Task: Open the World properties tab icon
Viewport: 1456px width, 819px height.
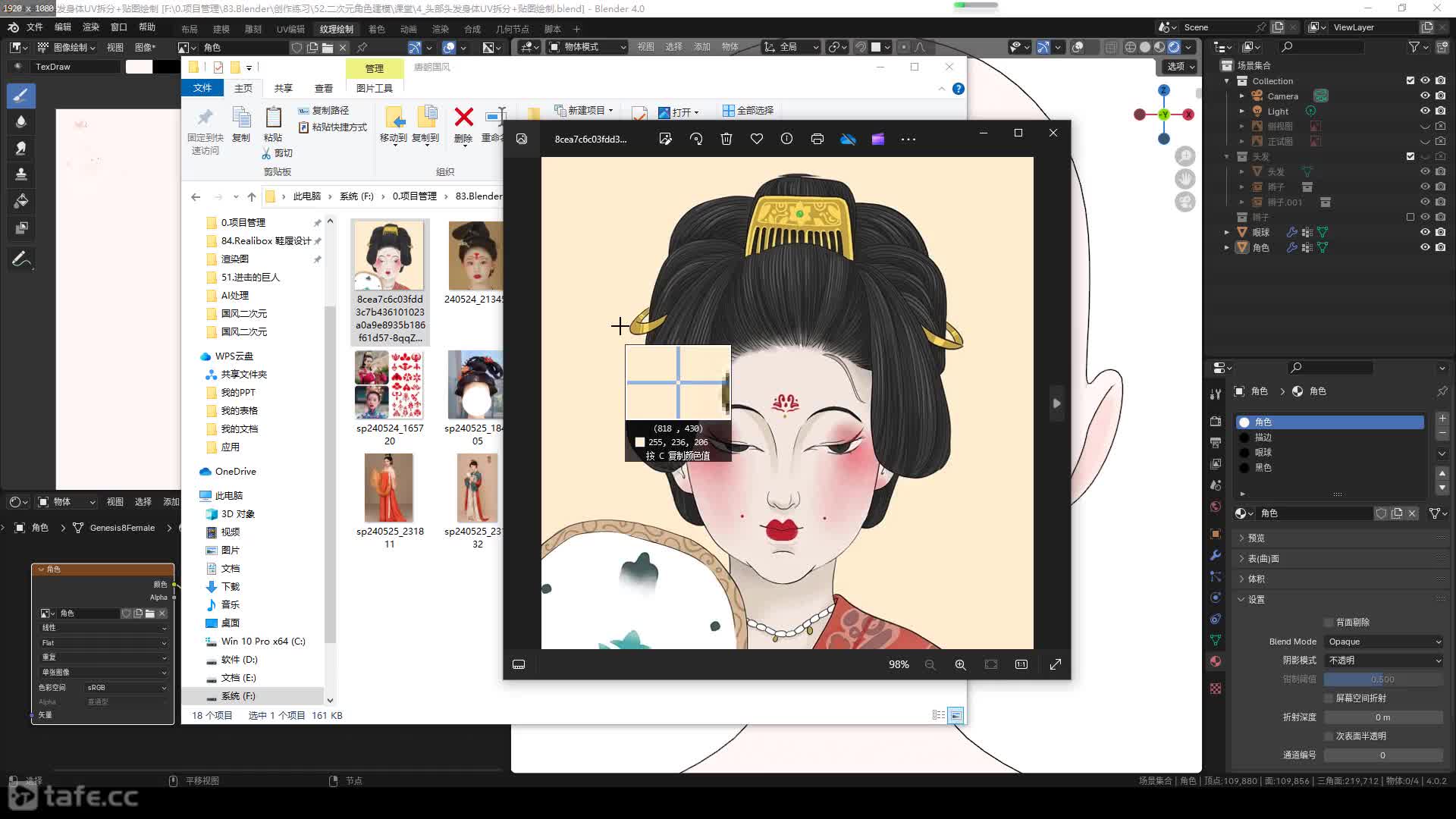Action: point(1216,507)
